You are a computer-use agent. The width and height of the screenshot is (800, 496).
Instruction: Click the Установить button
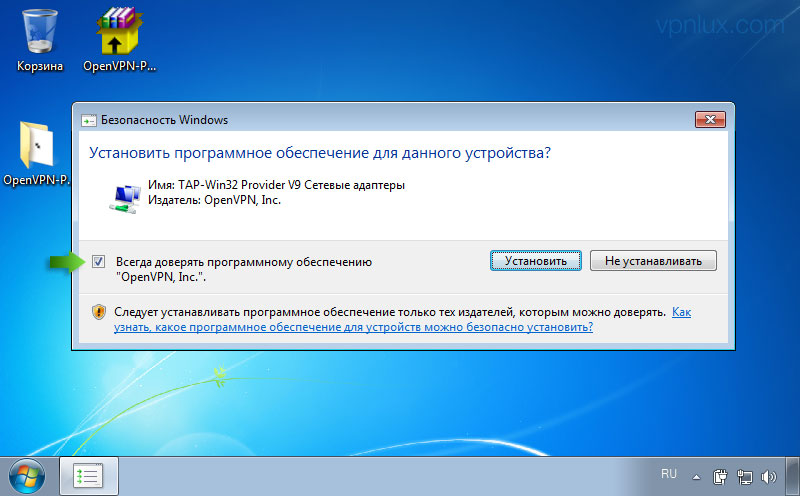click(536, 261)
